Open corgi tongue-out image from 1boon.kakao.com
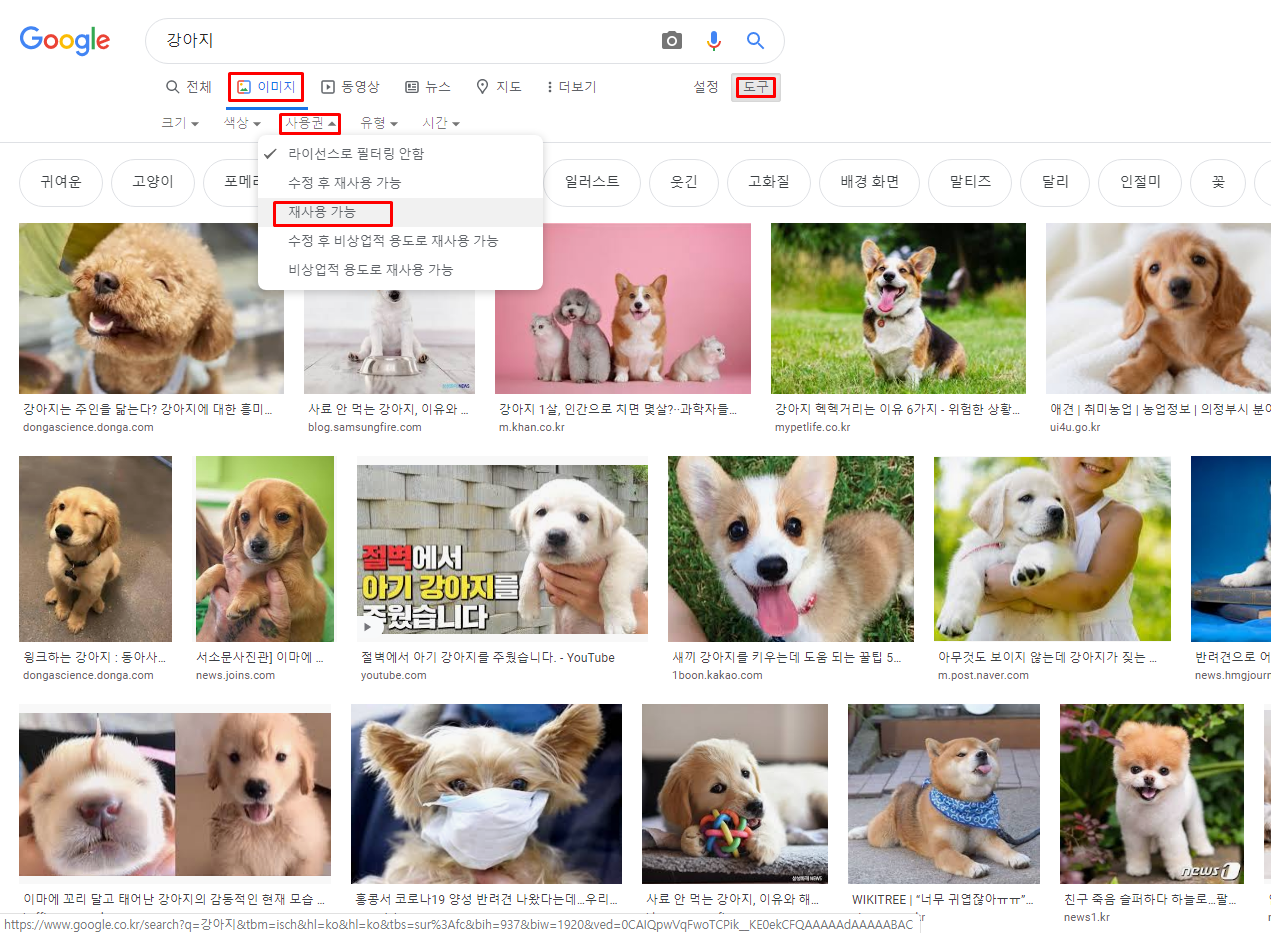1271x933 pixels. click(791, 549)
